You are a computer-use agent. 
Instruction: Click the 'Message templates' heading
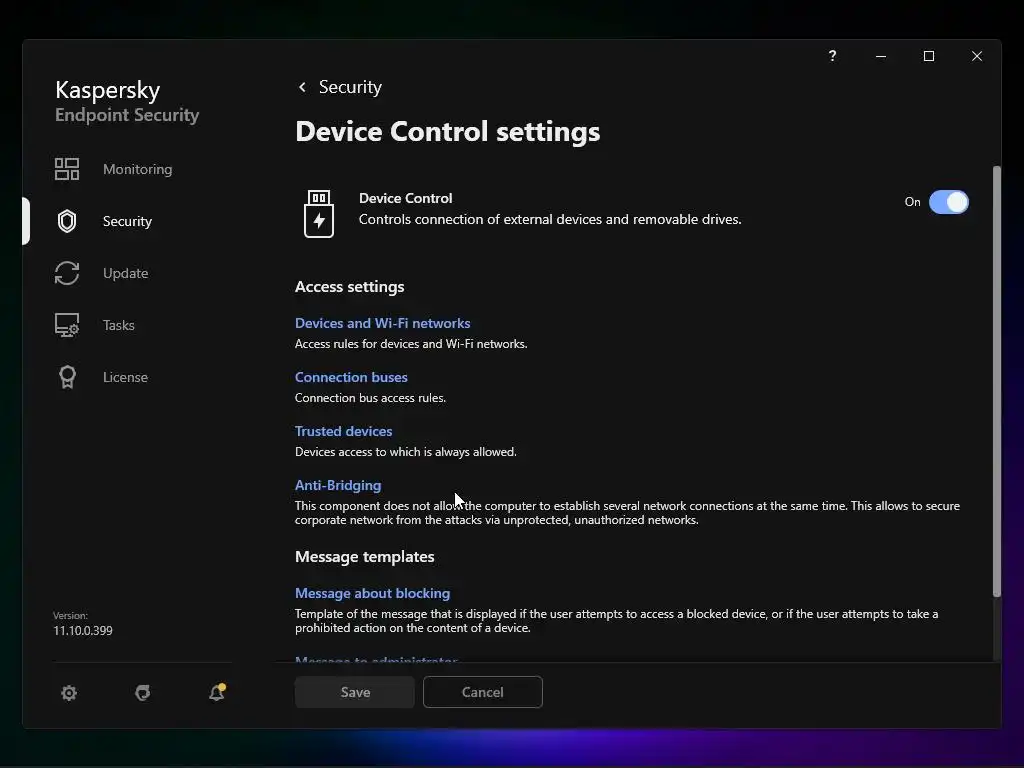pyautogui.click(x=364, y=557)
